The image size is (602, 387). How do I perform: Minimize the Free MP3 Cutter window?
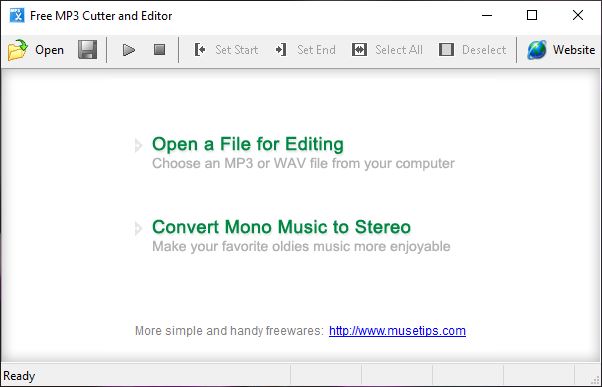(487, 15)
